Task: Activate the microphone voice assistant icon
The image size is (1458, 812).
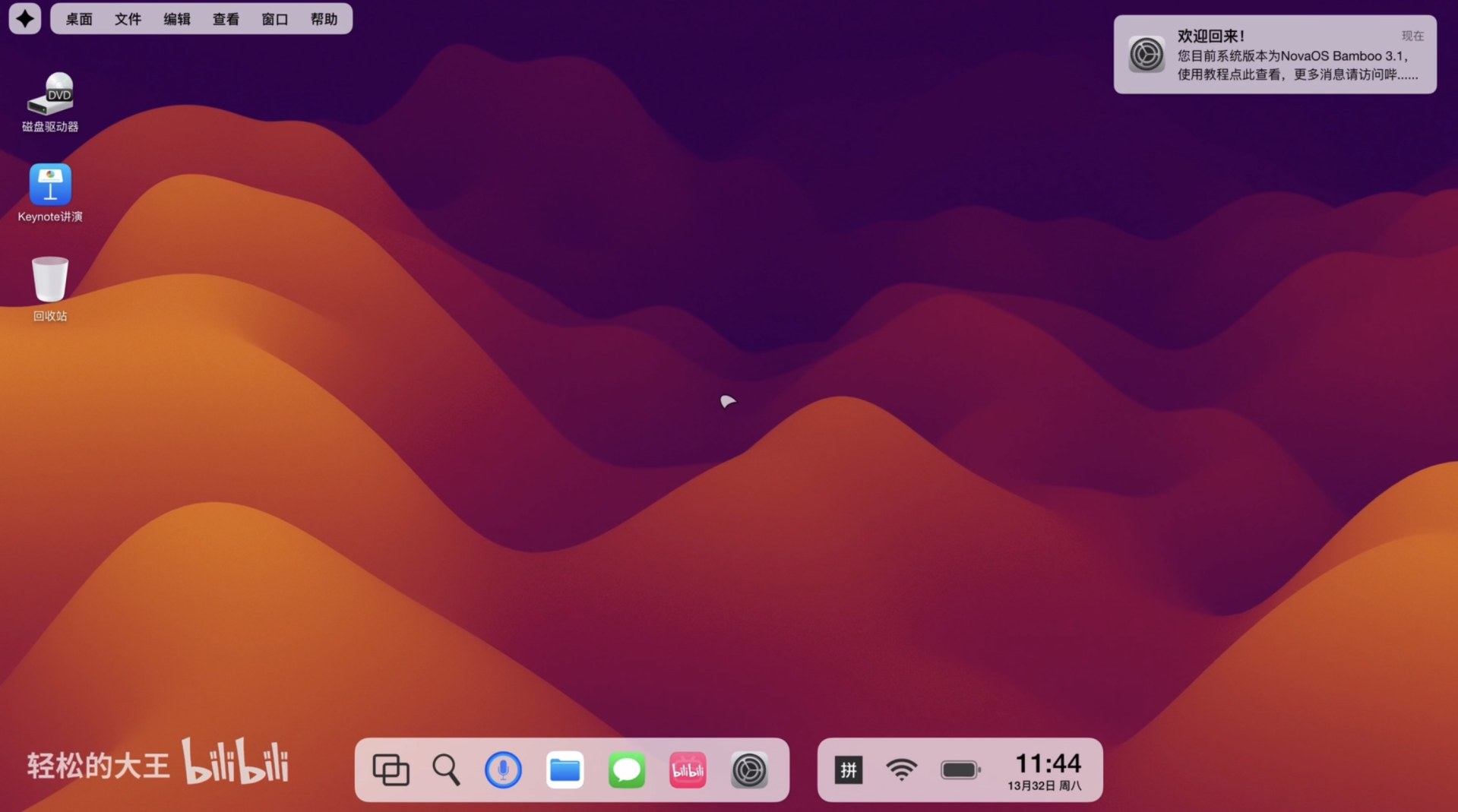Action: point(503,769)
